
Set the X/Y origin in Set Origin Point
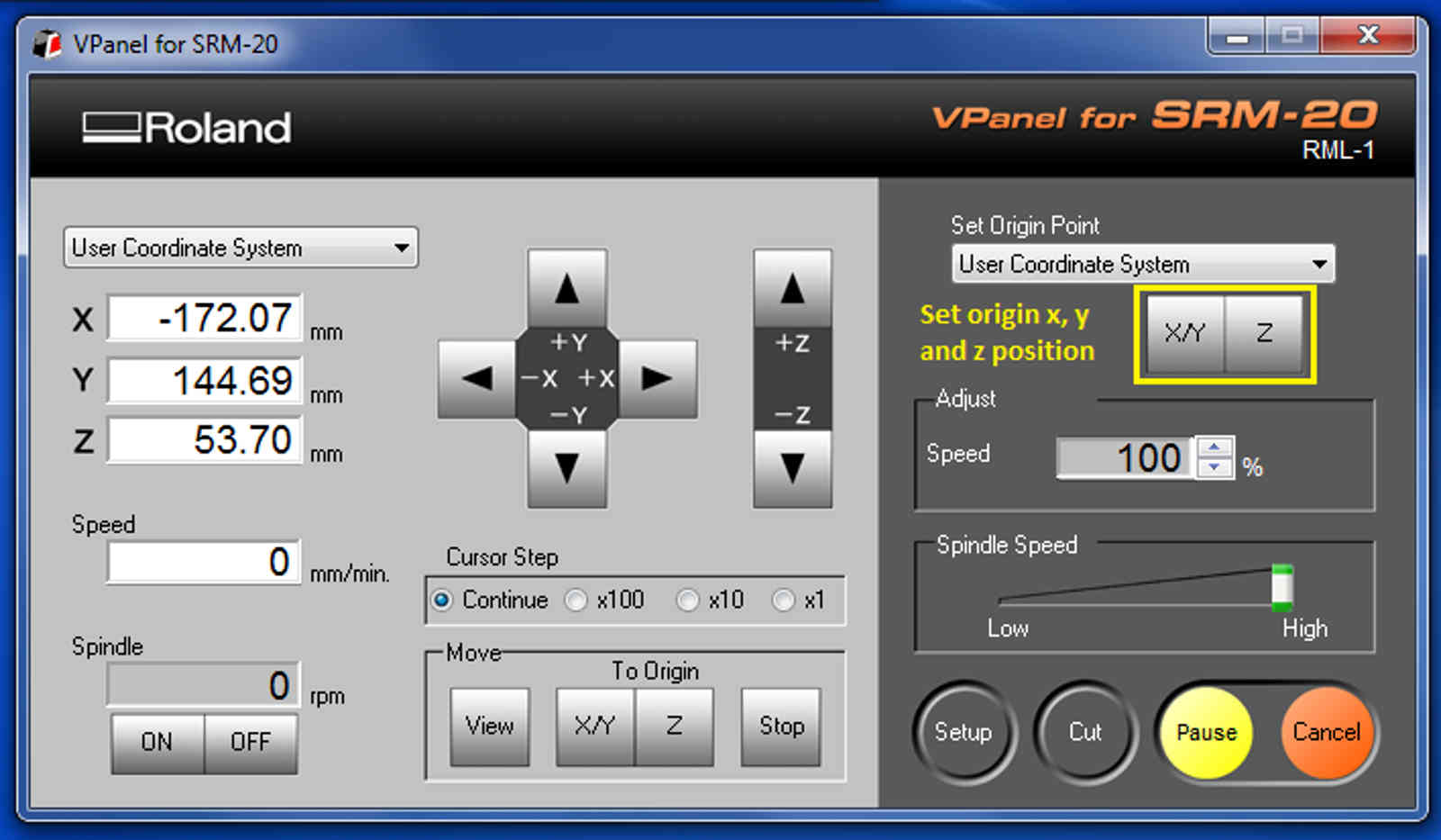coord(1185,333)
